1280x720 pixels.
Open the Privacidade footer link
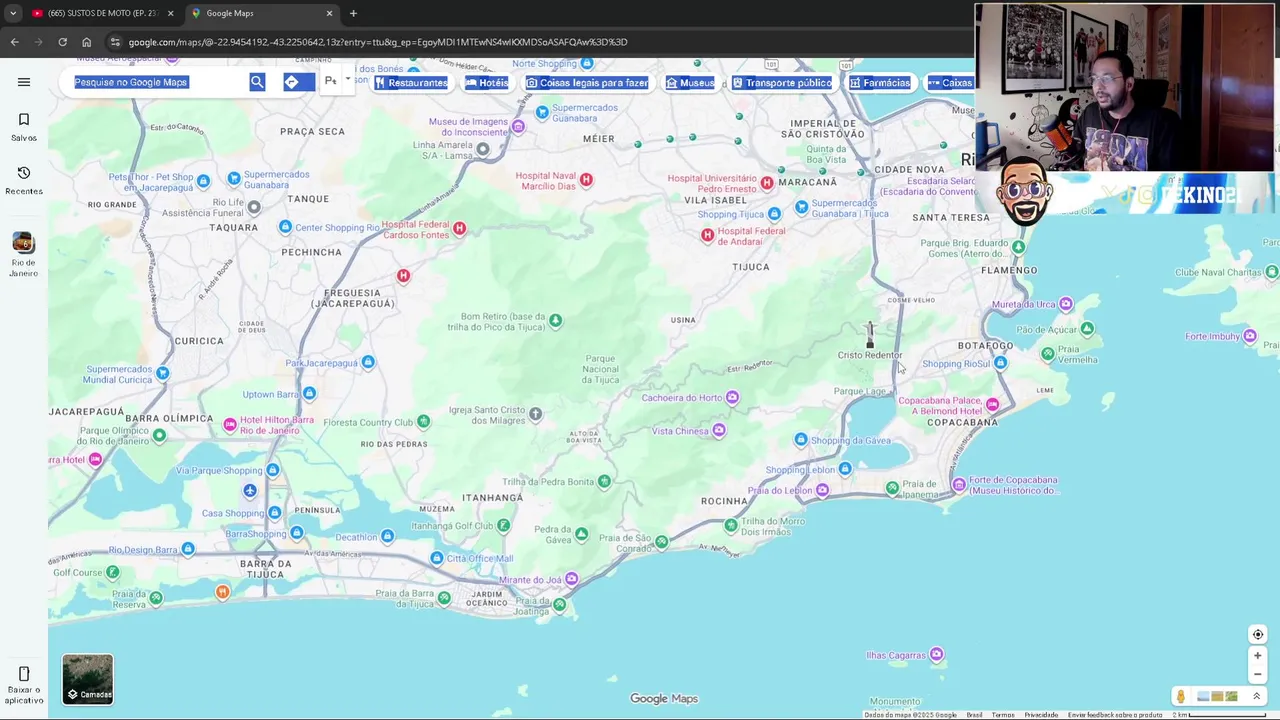[x=1041, y=715]
